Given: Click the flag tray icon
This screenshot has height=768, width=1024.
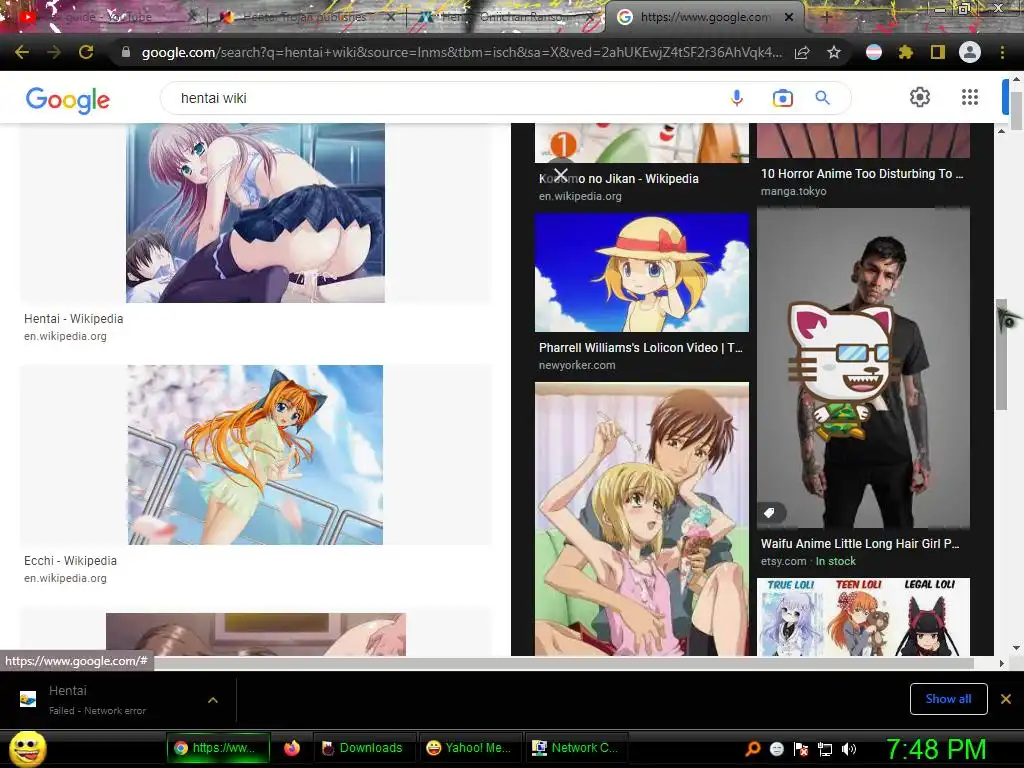Looking at the screenshot, I should click(x=801, y=749).
